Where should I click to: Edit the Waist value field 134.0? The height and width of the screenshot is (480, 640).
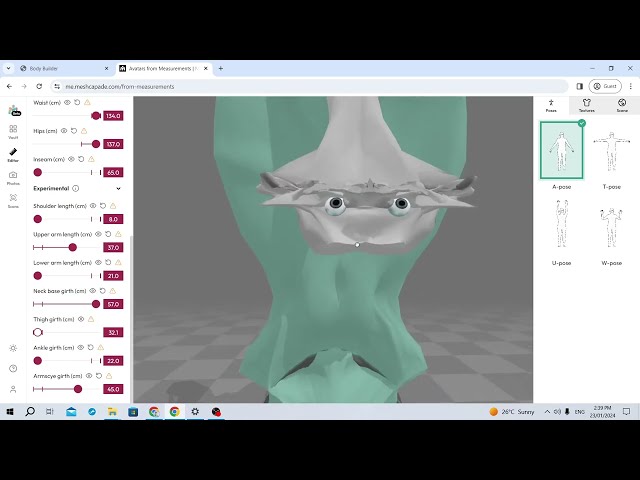tap(113, 116)
